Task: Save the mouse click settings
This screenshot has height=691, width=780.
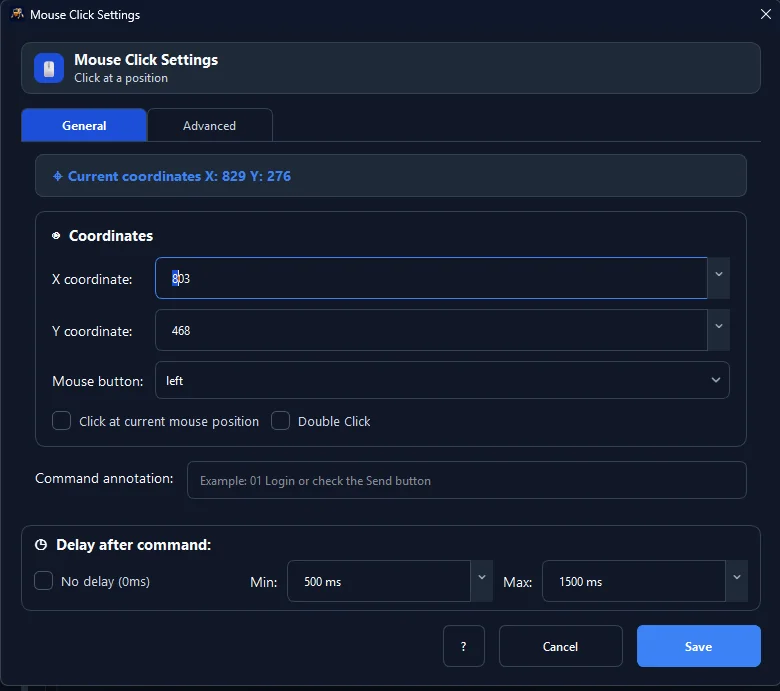Action: pyautogui.click(x=698, y=646)
